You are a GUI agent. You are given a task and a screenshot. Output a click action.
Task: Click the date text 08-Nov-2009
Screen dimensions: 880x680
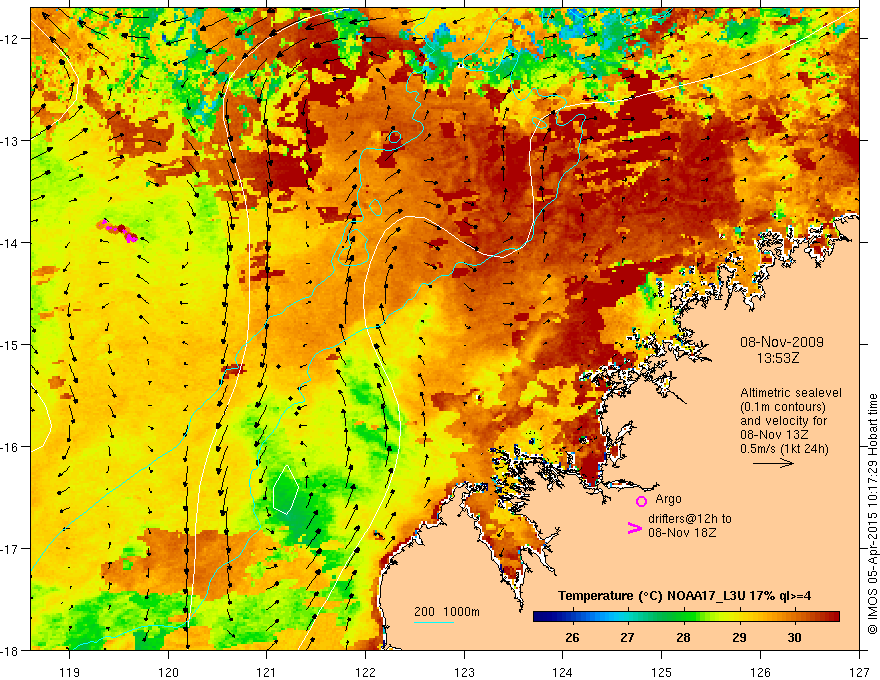tap(782, 342)
